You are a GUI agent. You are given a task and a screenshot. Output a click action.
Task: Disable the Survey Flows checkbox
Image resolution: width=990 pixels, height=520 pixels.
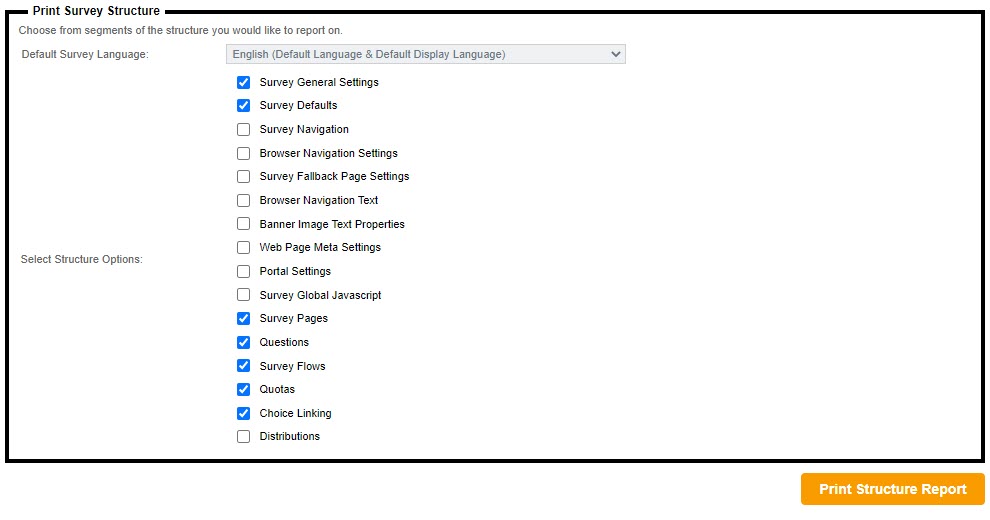pyautogui.click(x=243, y=366)
